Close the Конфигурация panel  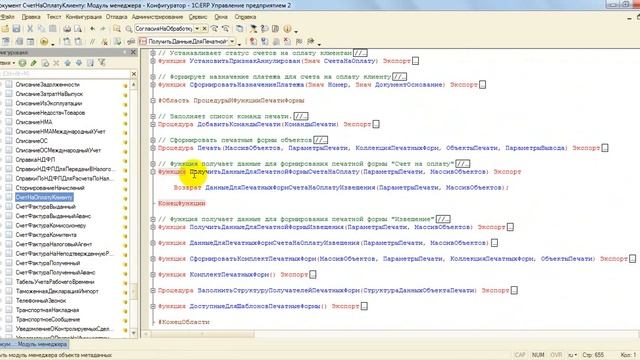point(133,52)
